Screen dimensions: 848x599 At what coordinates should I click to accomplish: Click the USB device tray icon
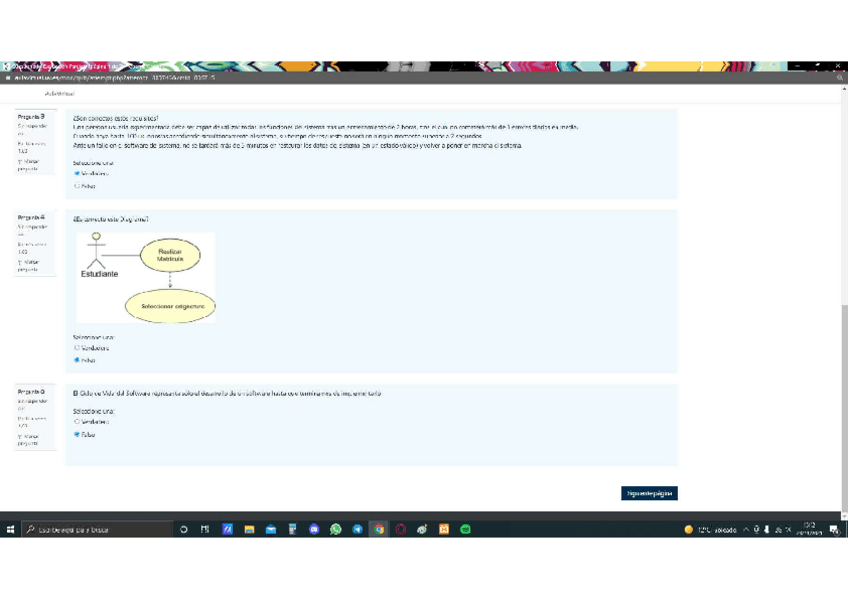pos(767,530)
